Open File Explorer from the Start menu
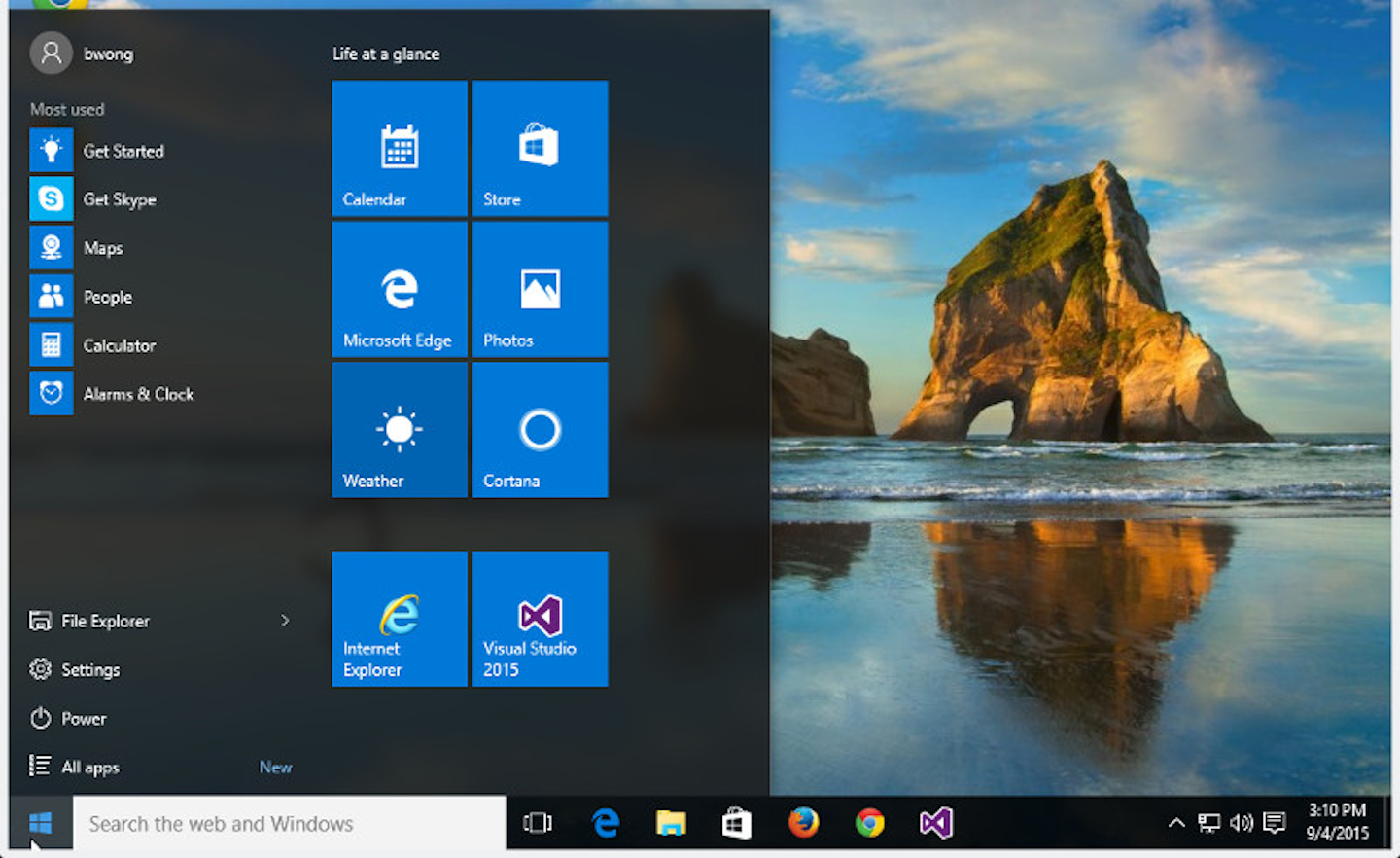This screenshot has width=1400, height=858. (x=89, y=621)
